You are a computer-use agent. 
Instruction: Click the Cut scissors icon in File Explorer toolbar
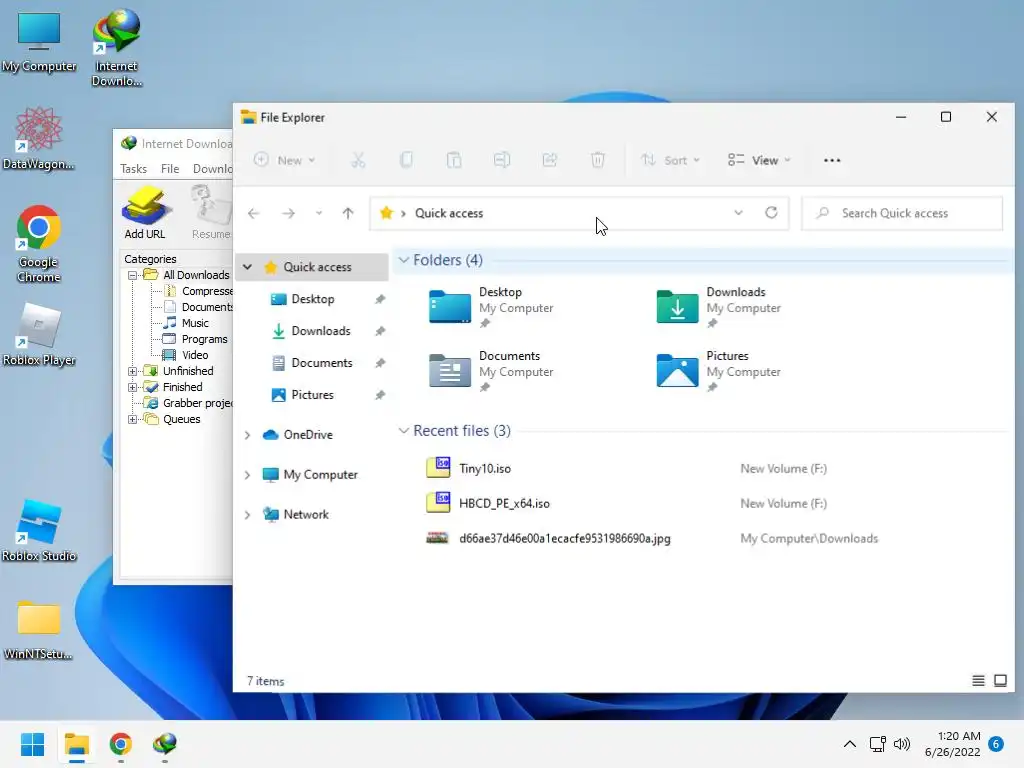click(358, 160)
